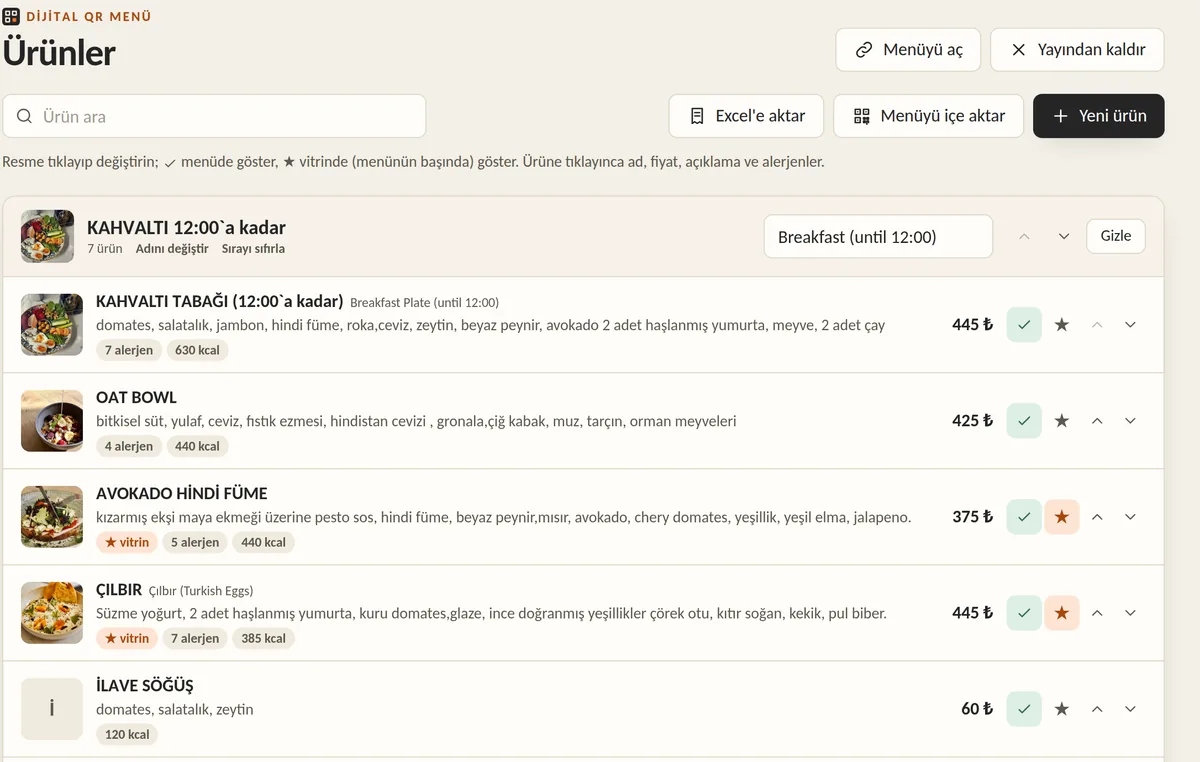The width and height of the screenshot is (1200, 762).
Task: Move KAHVALTI TABAĞI up arrow
Action: coord(1097,325)
